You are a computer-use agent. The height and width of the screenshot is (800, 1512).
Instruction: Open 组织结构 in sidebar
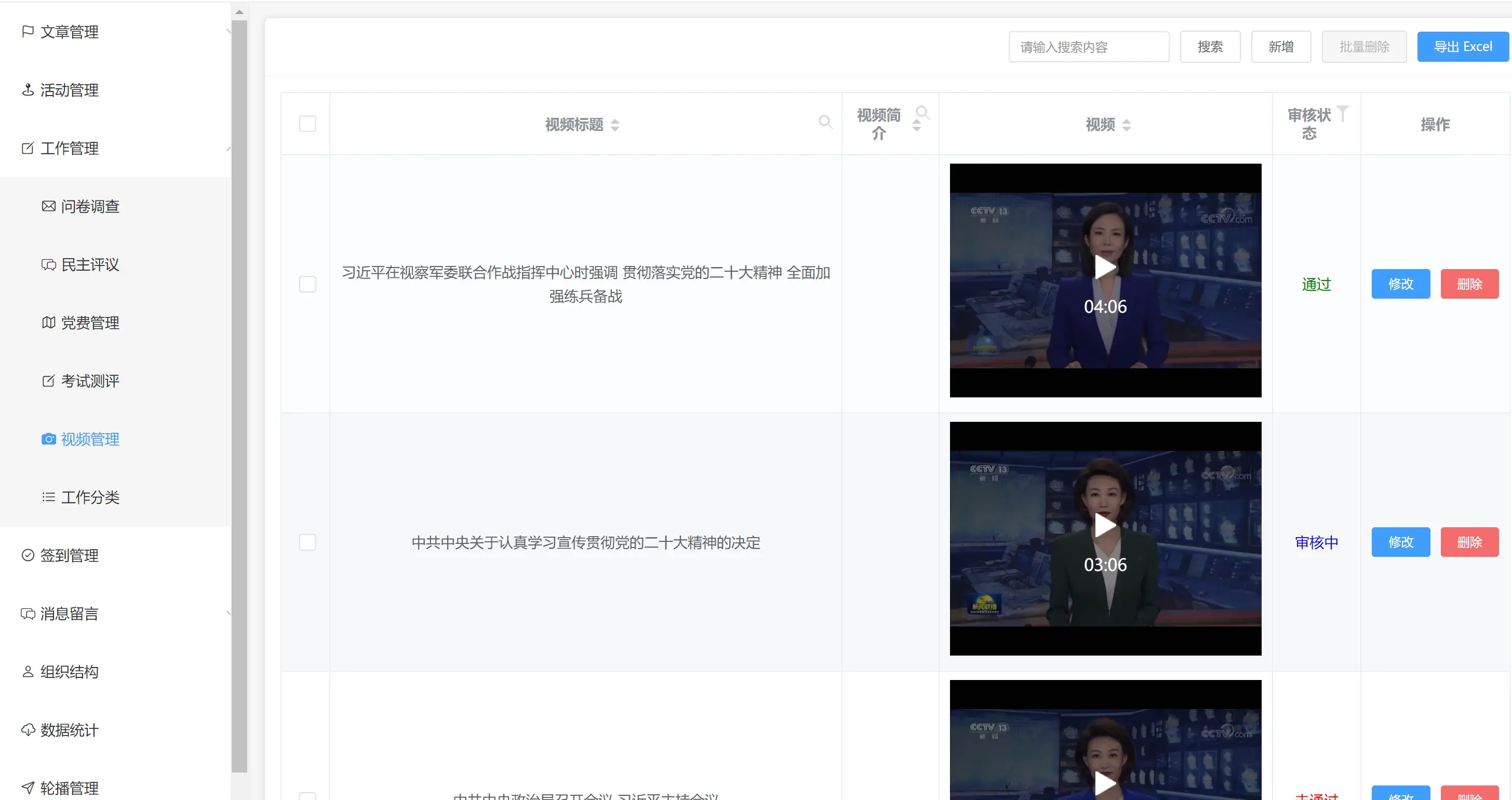coord(69,672)
